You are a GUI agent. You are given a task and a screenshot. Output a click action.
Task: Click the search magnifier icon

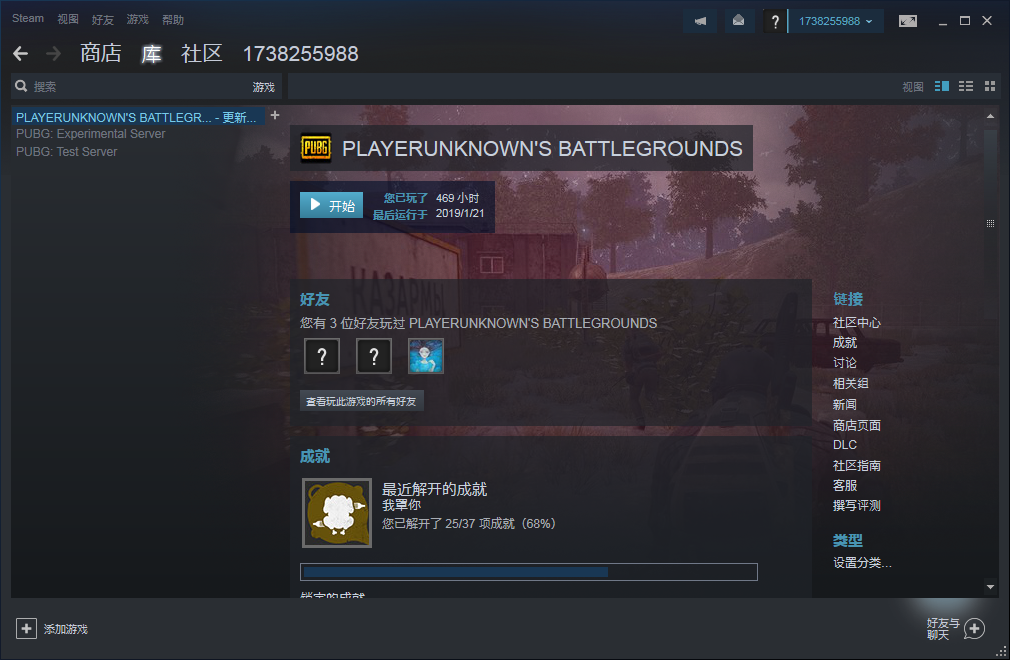[x=21, y=86]
